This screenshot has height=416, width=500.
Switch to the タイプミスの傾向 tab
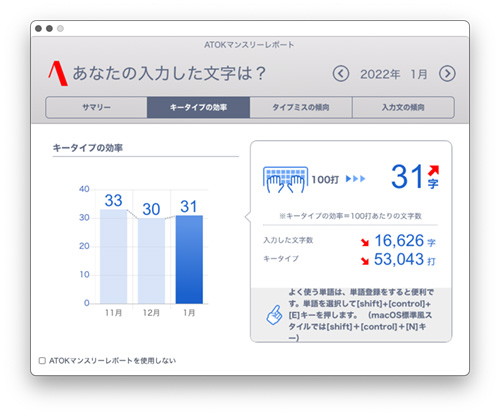301,107
